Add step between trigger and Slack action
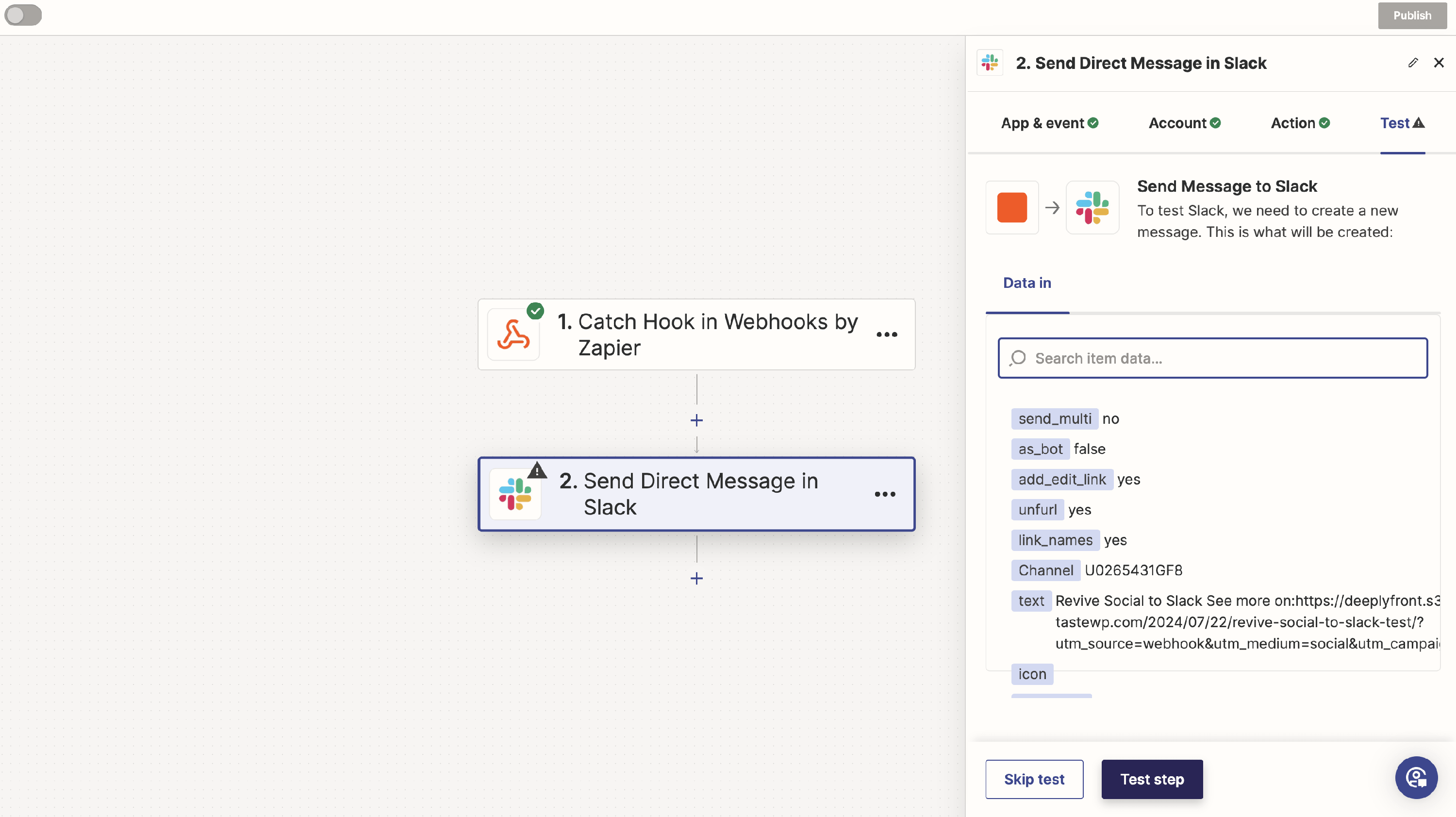The image size is (1456, 817). tap(696, 421)
